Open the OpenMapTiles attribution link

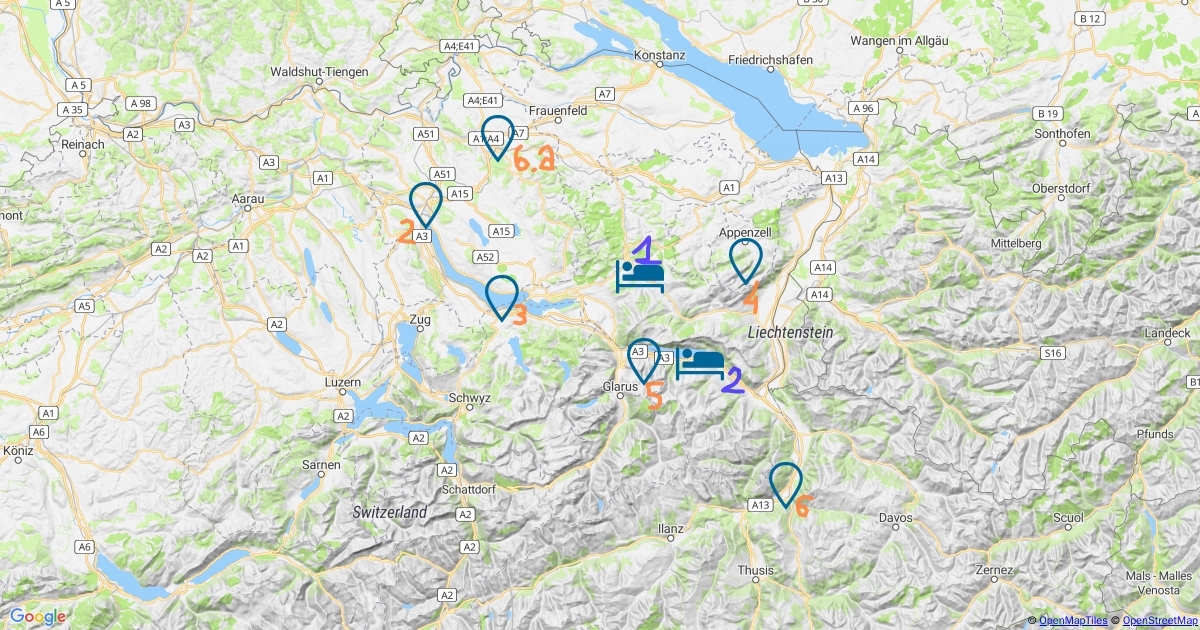[1073, 621]
